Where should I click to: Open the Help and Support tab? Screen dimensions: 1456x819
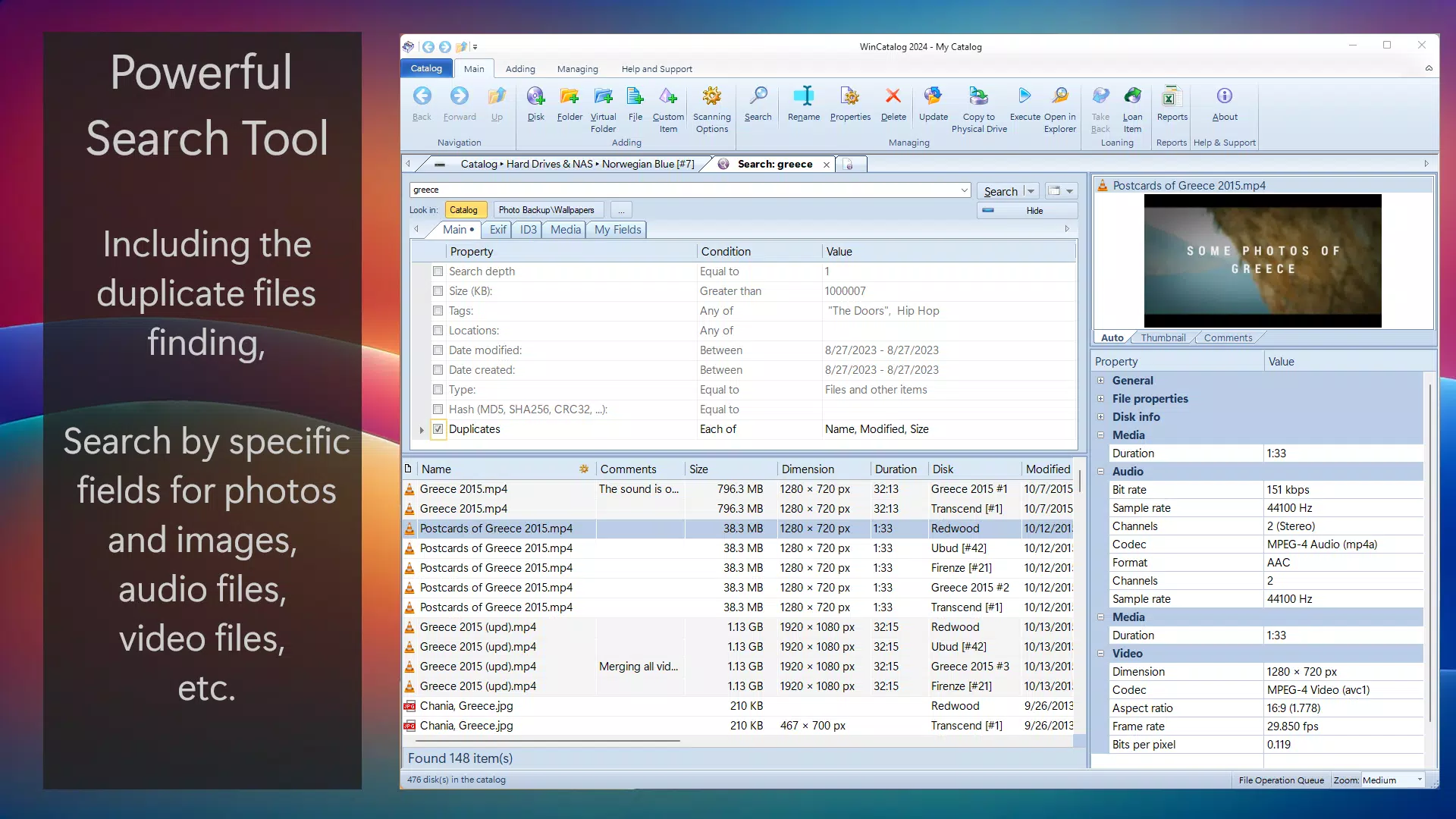(657, 69)
